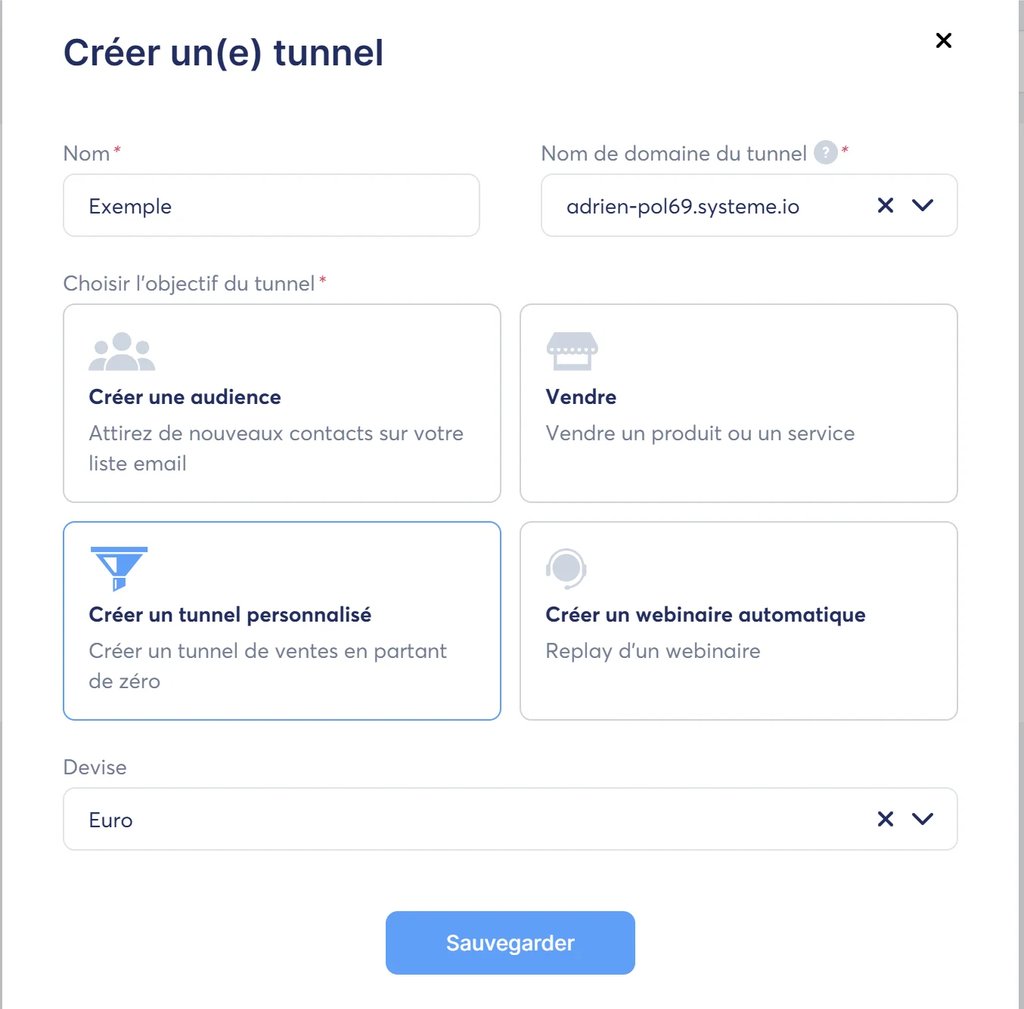Clear the Euro currency with the X icon
The height and width of the screenshot is (1009, 1024).
(x=884, y=819)
